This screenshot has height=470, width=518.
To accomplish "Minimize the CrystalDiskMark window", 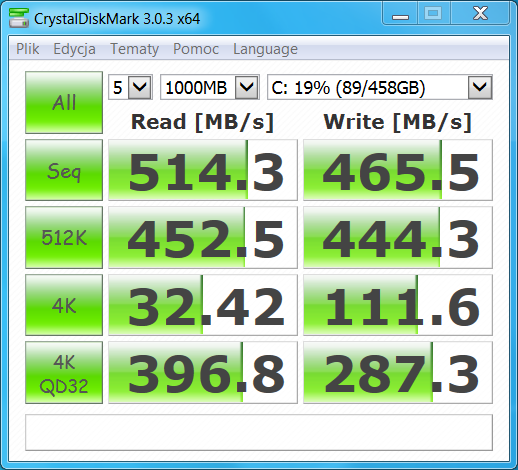I will 400,14.
